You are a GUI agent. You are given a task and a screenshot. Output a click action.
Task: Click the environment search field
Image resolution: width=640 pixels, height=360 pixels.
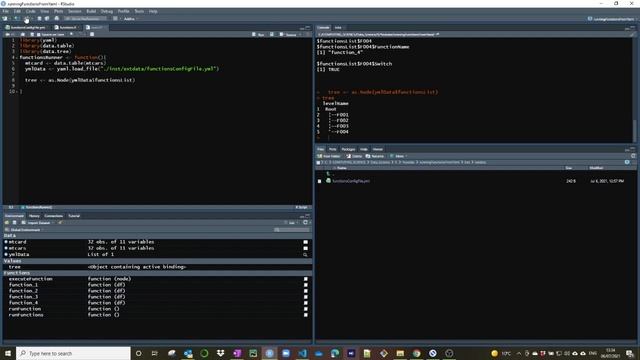point(292,230)
